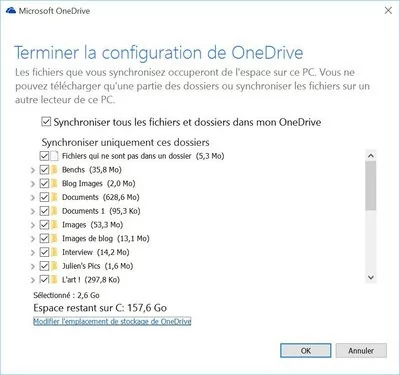Image resolution: width=400 pixels, height=375 pixels.
Task: Toggle the Documents 1 folder checkbox
Action: 44,211
